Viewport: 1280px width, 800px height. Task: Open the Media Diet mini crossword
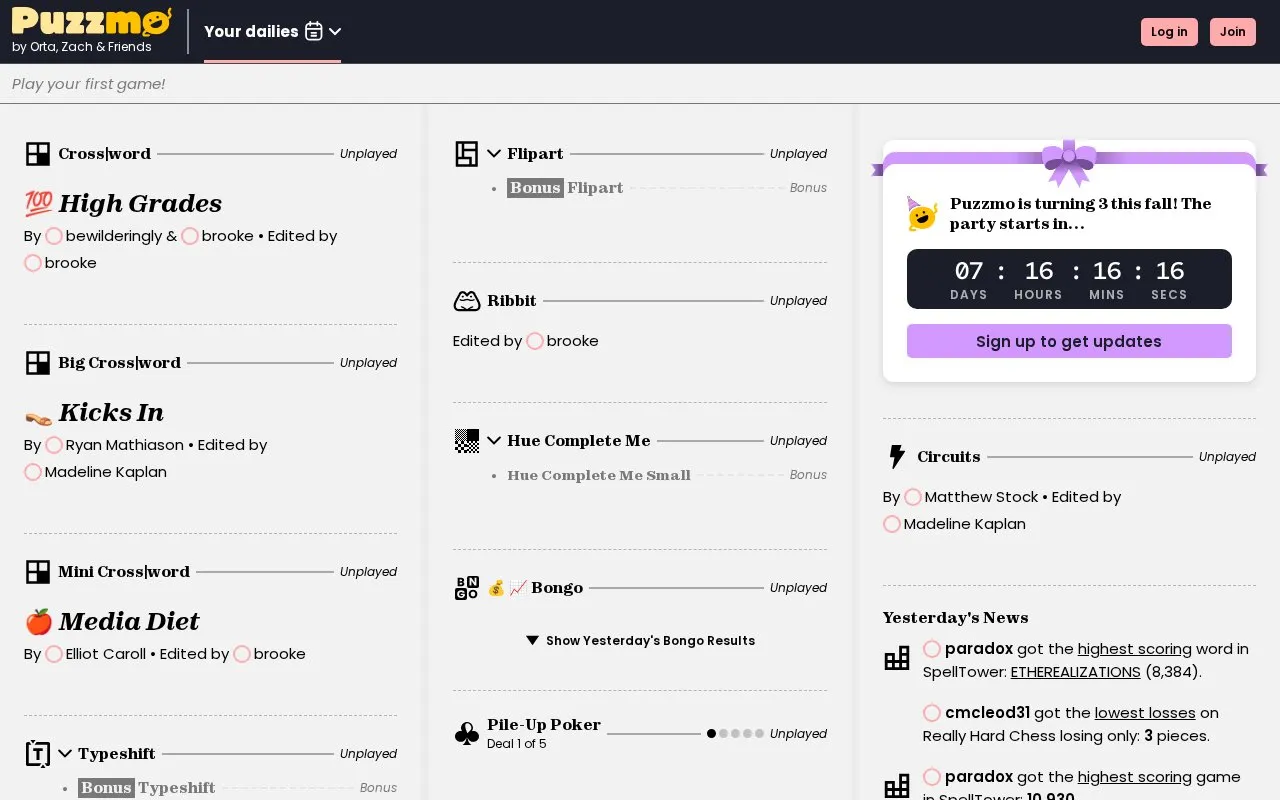(129, 621)
